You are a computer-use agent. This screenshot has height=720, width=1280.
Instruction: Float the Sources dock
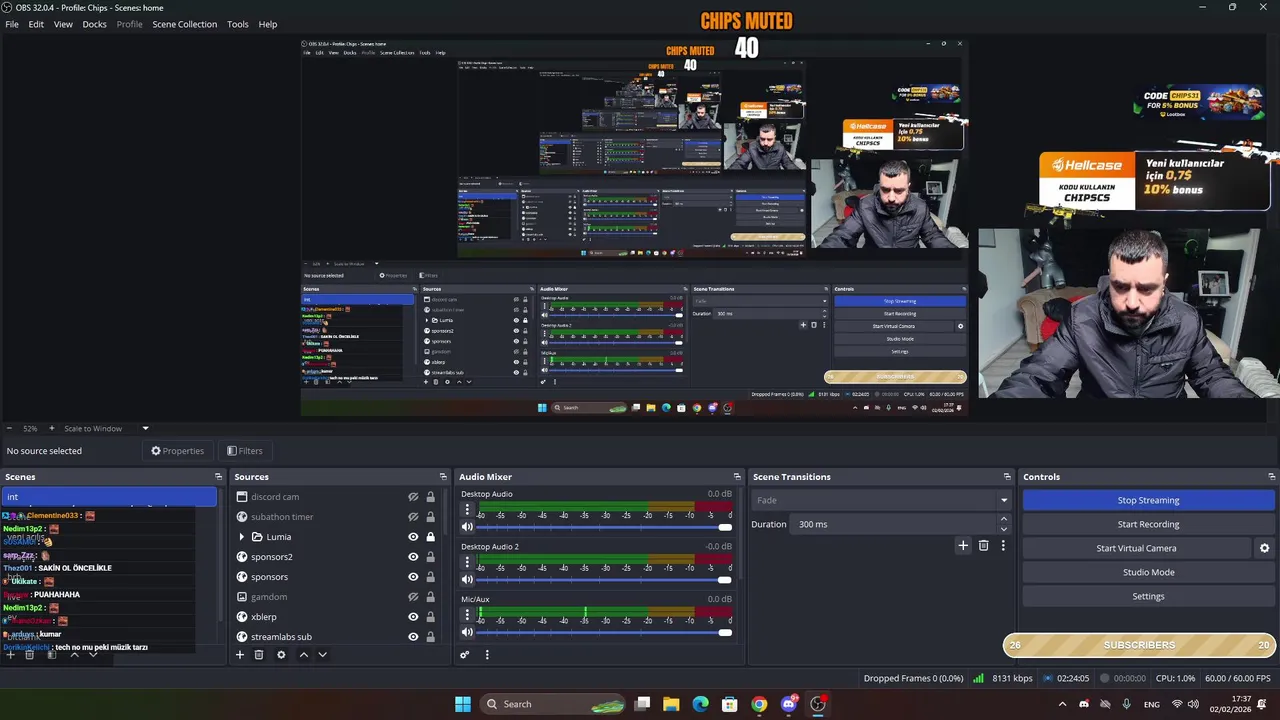click(x=443, y=477)
